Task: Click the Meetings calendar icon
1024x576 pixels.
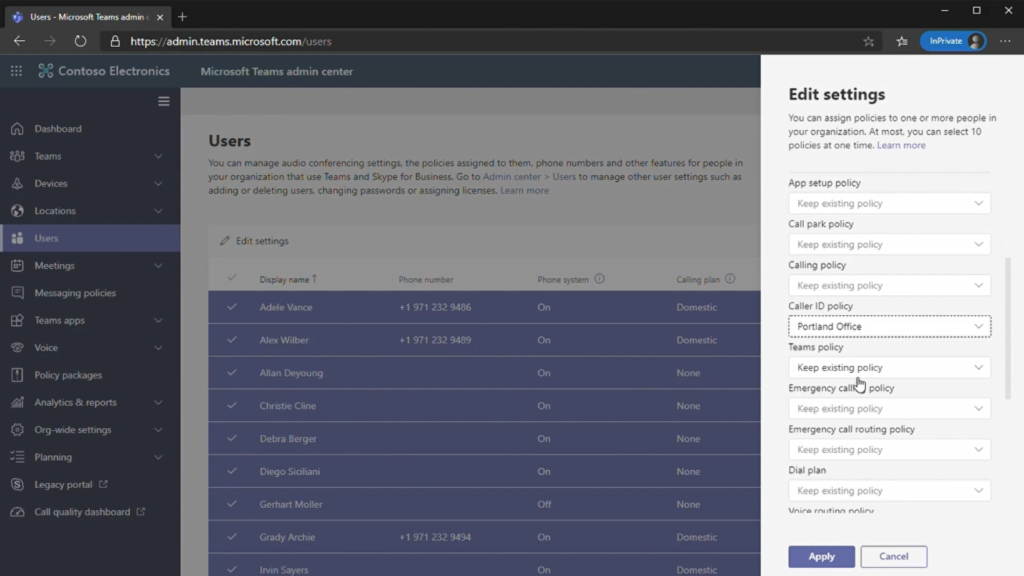Action: 17,266
